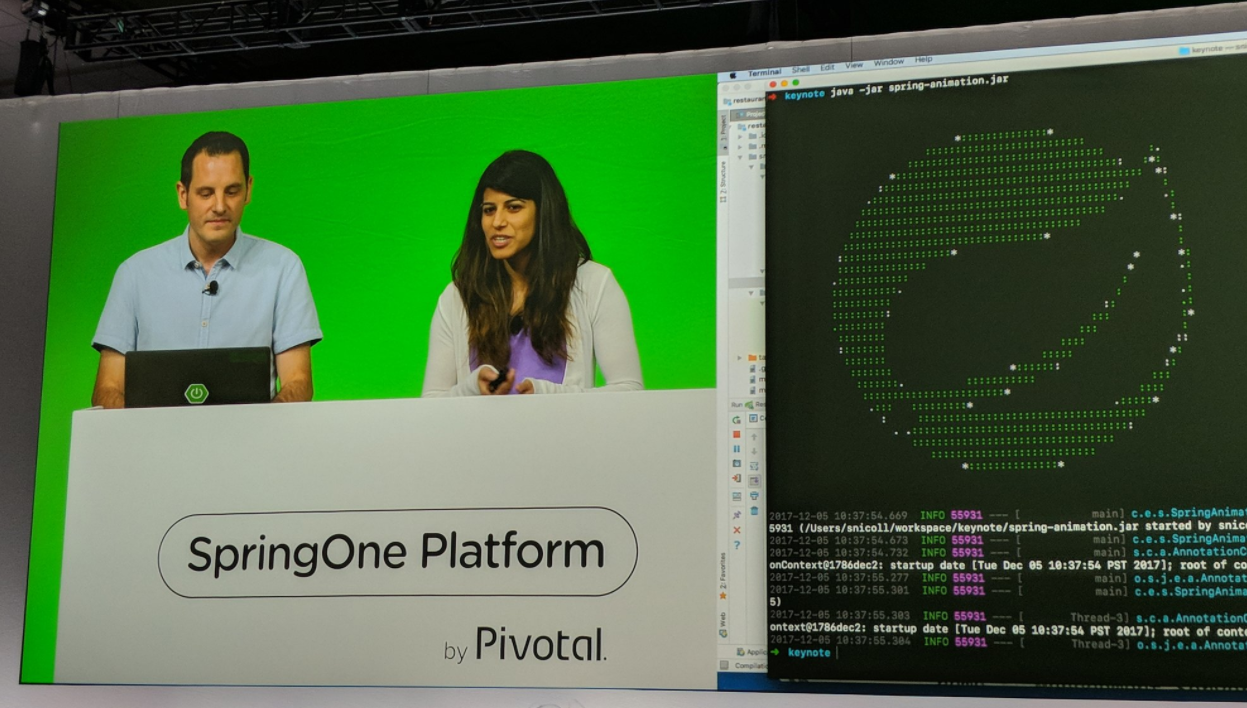This screenshot has width=1247, height=708.
Task: Click the Scroll to End icon in the console toolbar
Action: (x=754, y=480)
